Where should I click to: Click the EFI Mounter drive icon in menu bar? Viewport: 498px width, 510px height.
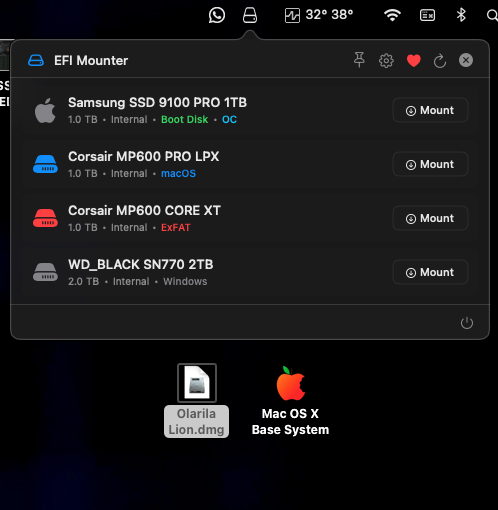[x=250, y=15]
